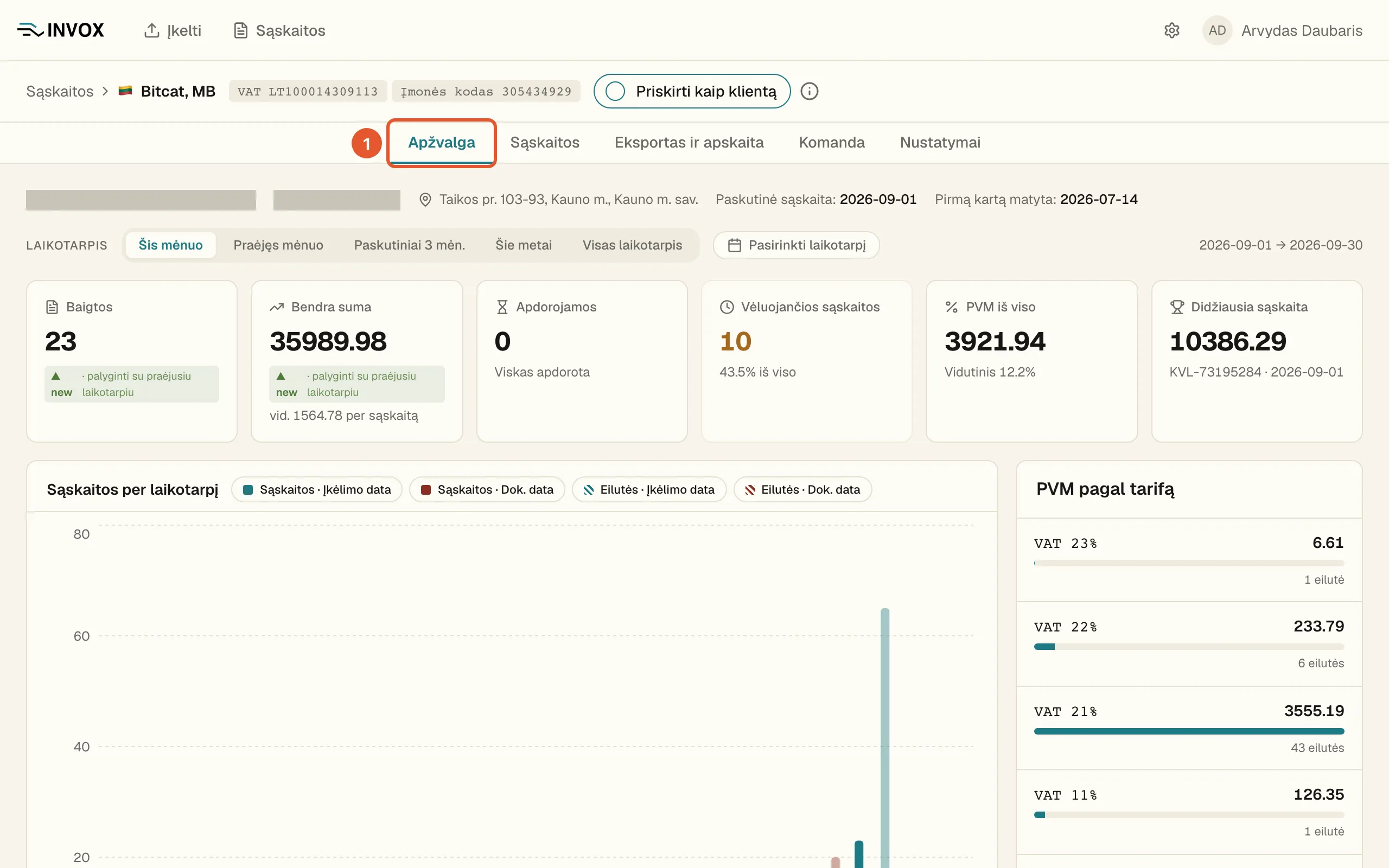The height and width of the screenshot is (868, 1389).
Task: Toggle Eilutės · Dok. data series
Action: pos(802,490)
